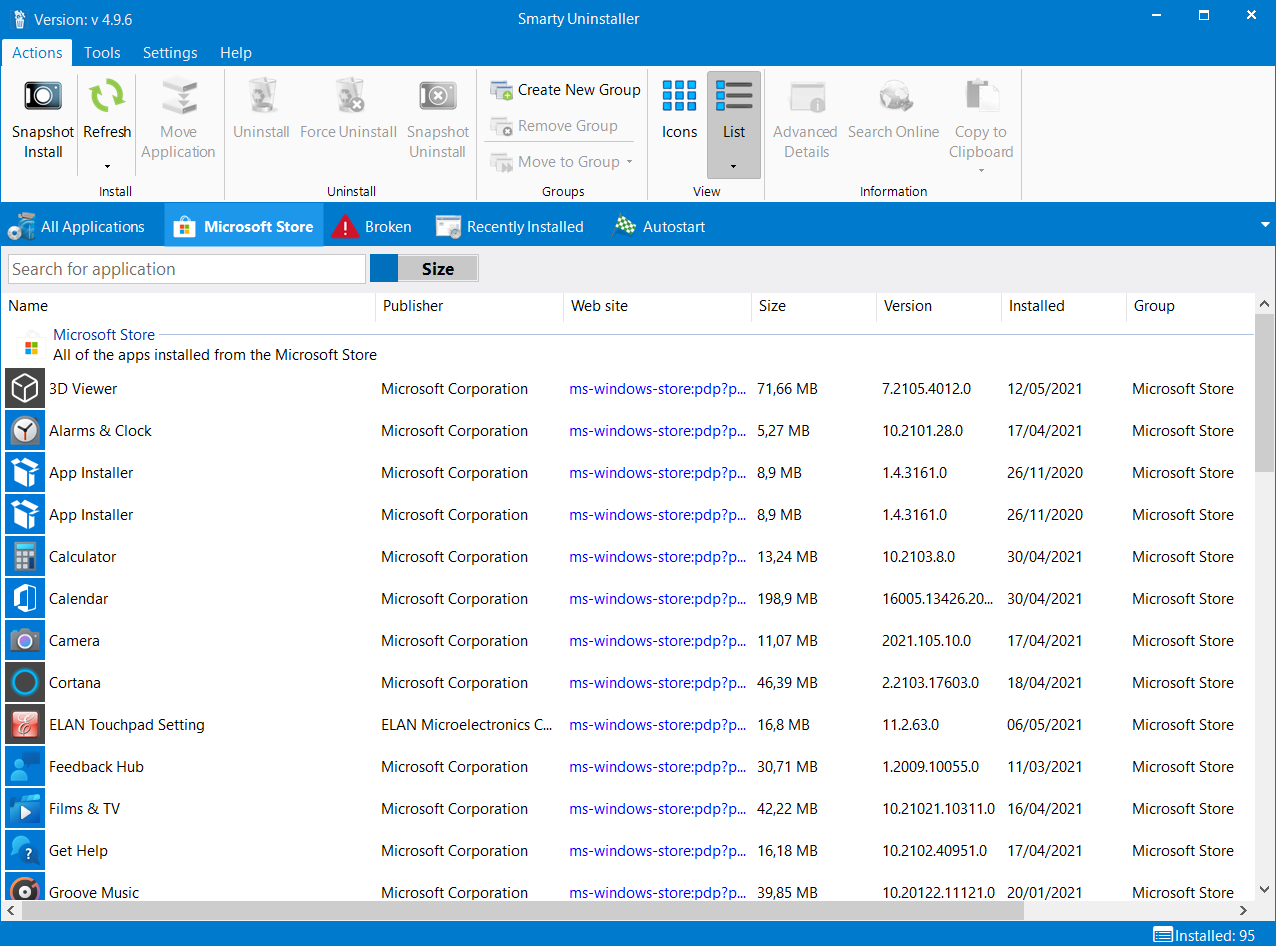Click the Uninstall trash icon
1276x946 pixels.
click(261, 97)
